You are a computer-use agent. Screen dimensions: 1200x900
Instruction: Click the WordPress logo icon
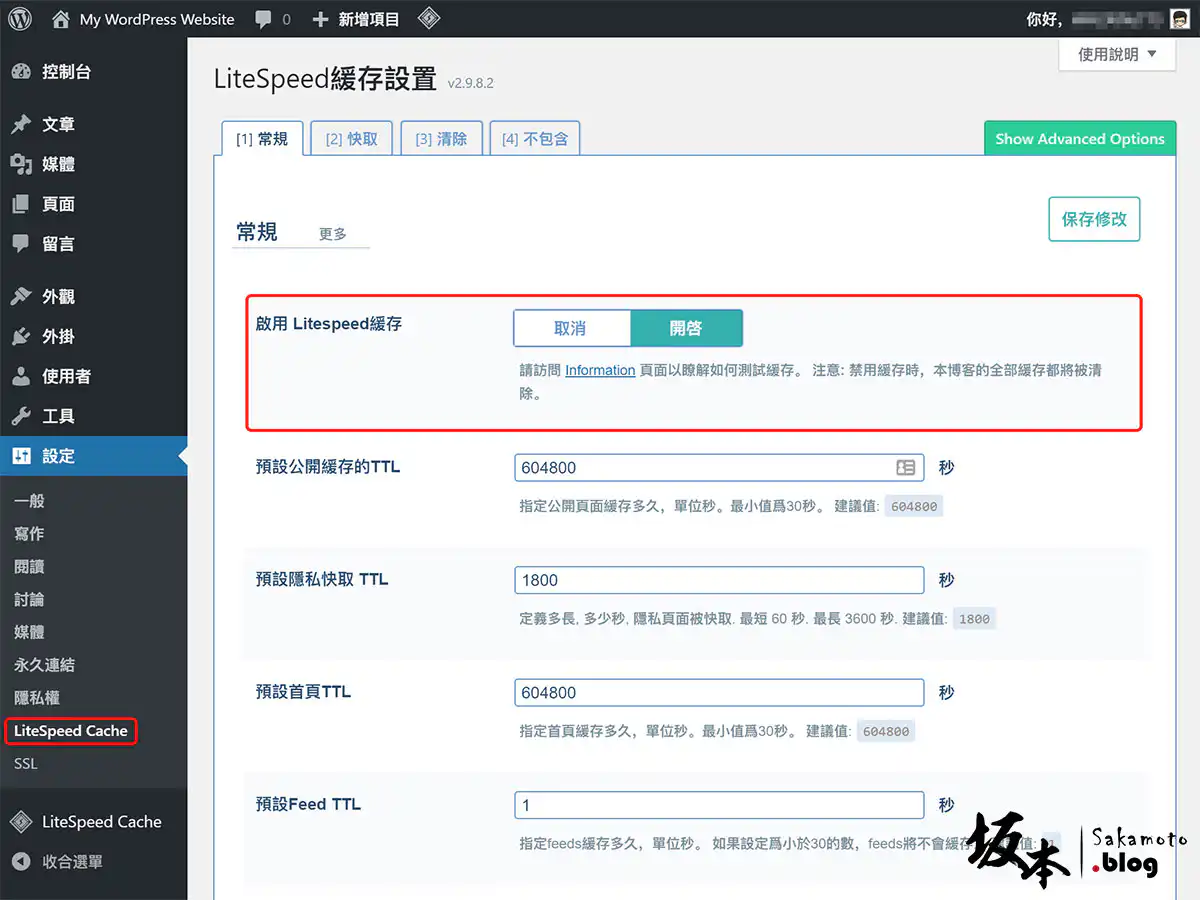click(x=20, y=19)
